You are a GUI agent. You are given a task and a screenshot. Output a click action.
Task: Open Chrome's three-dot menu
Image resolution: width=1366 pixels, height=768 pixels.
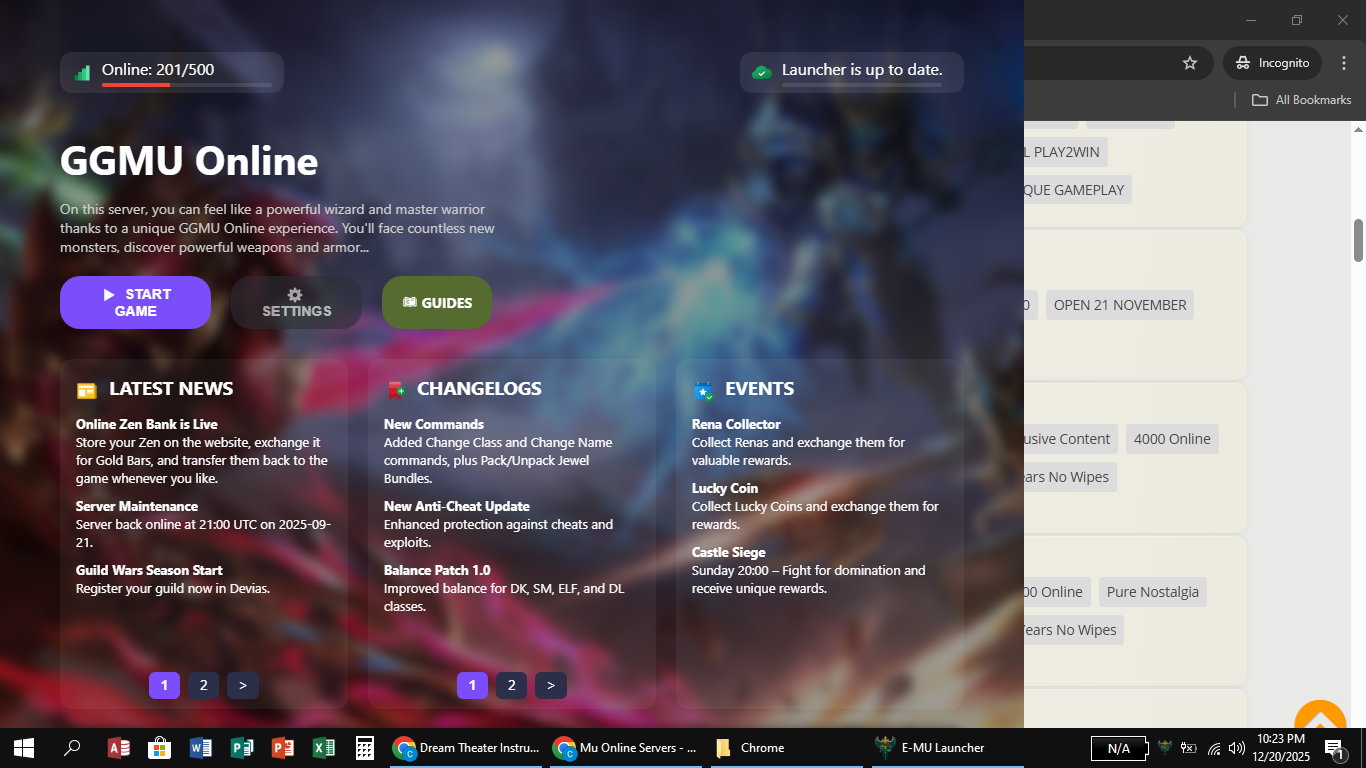click(x=1343, y=63)
